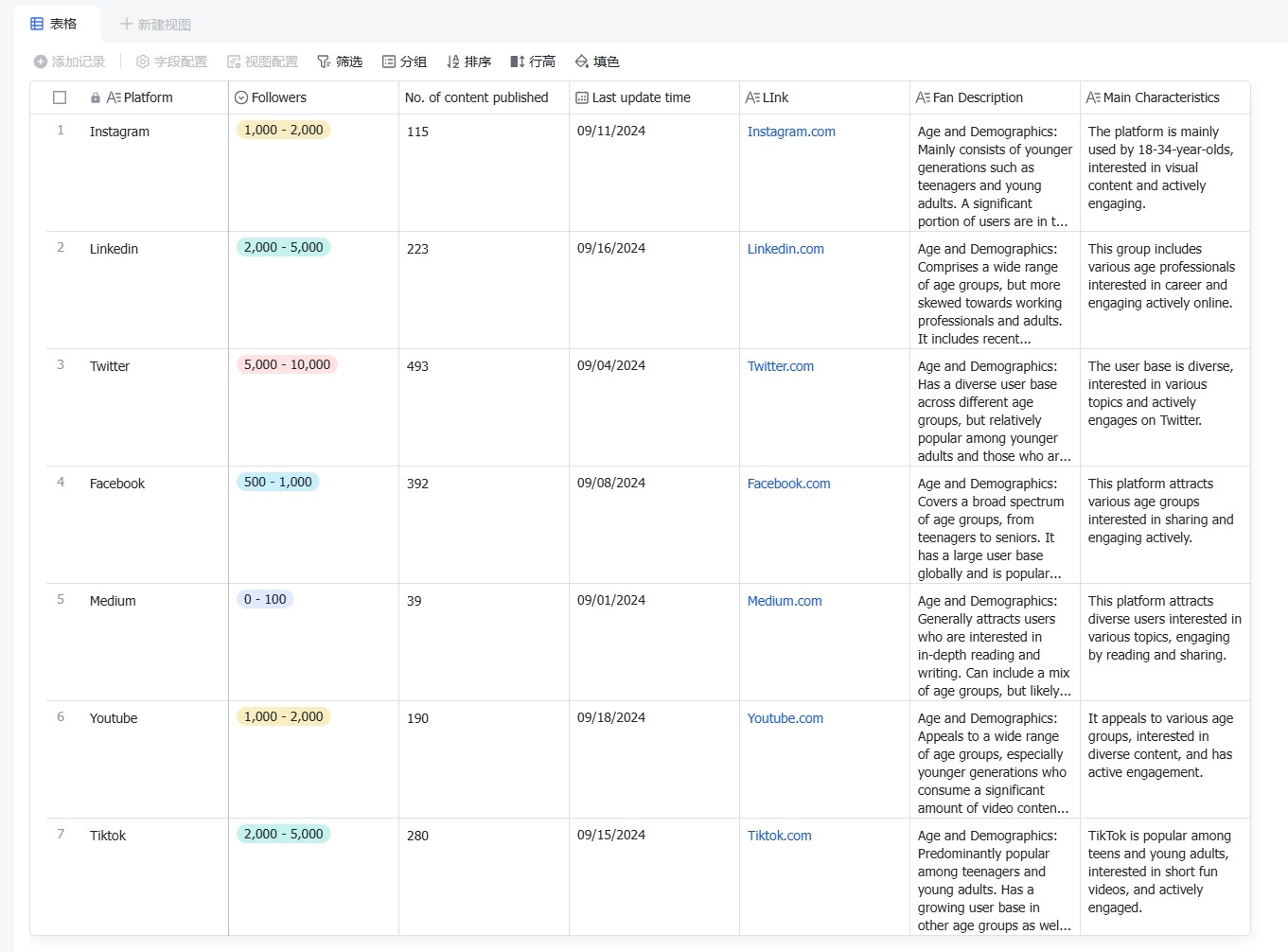1288x952 pixels.
Task: Select the Linkedin platform cell
Action: 155,290
